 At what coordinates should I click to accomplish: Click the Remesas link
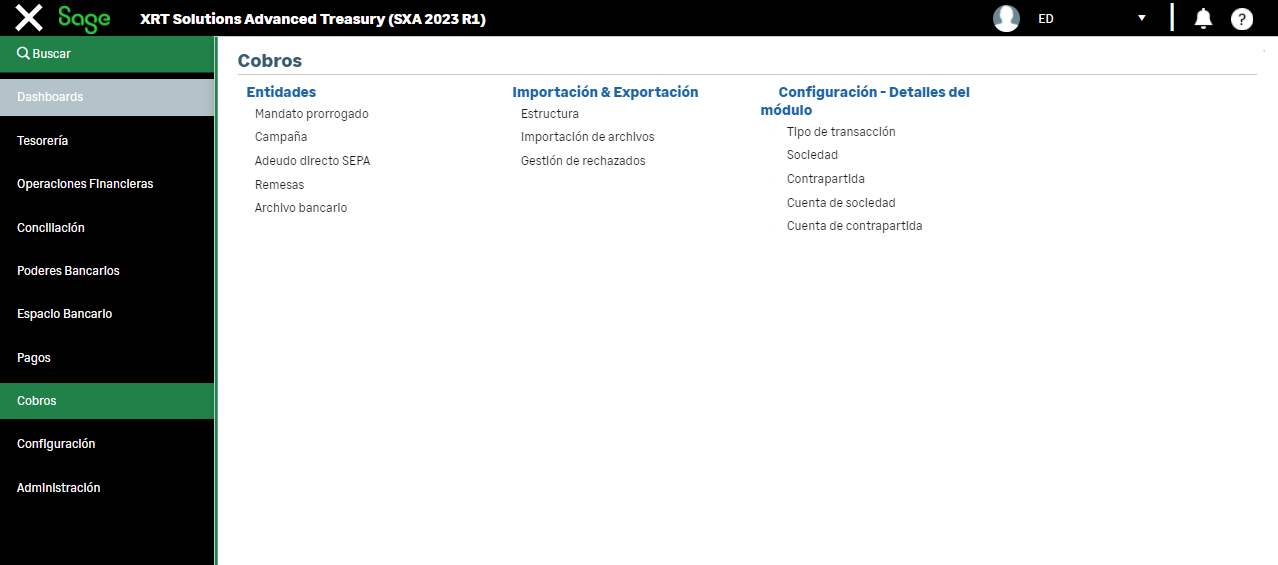[x=279, y=185]
